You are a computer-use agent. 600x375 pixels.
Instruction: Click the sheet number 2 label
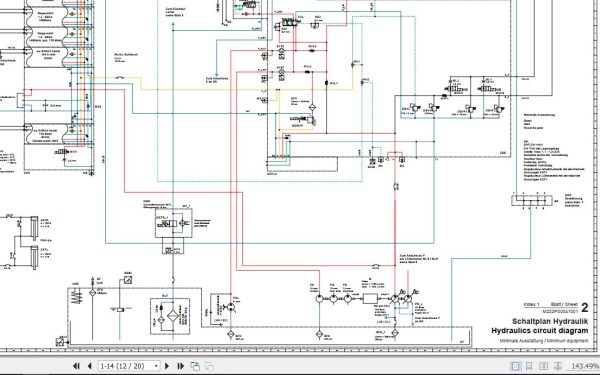(584, 307)
